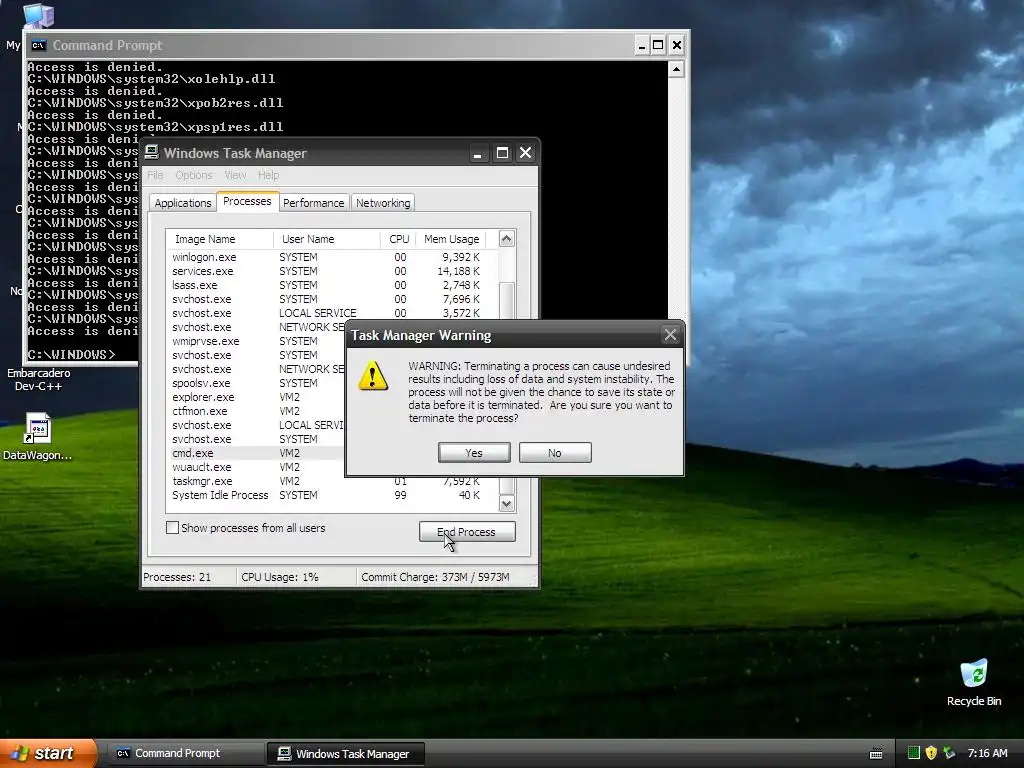This screenshot has width=1024, height=768.
Task: Click the Command Prompt title bar icon
Action: (39, 45)
